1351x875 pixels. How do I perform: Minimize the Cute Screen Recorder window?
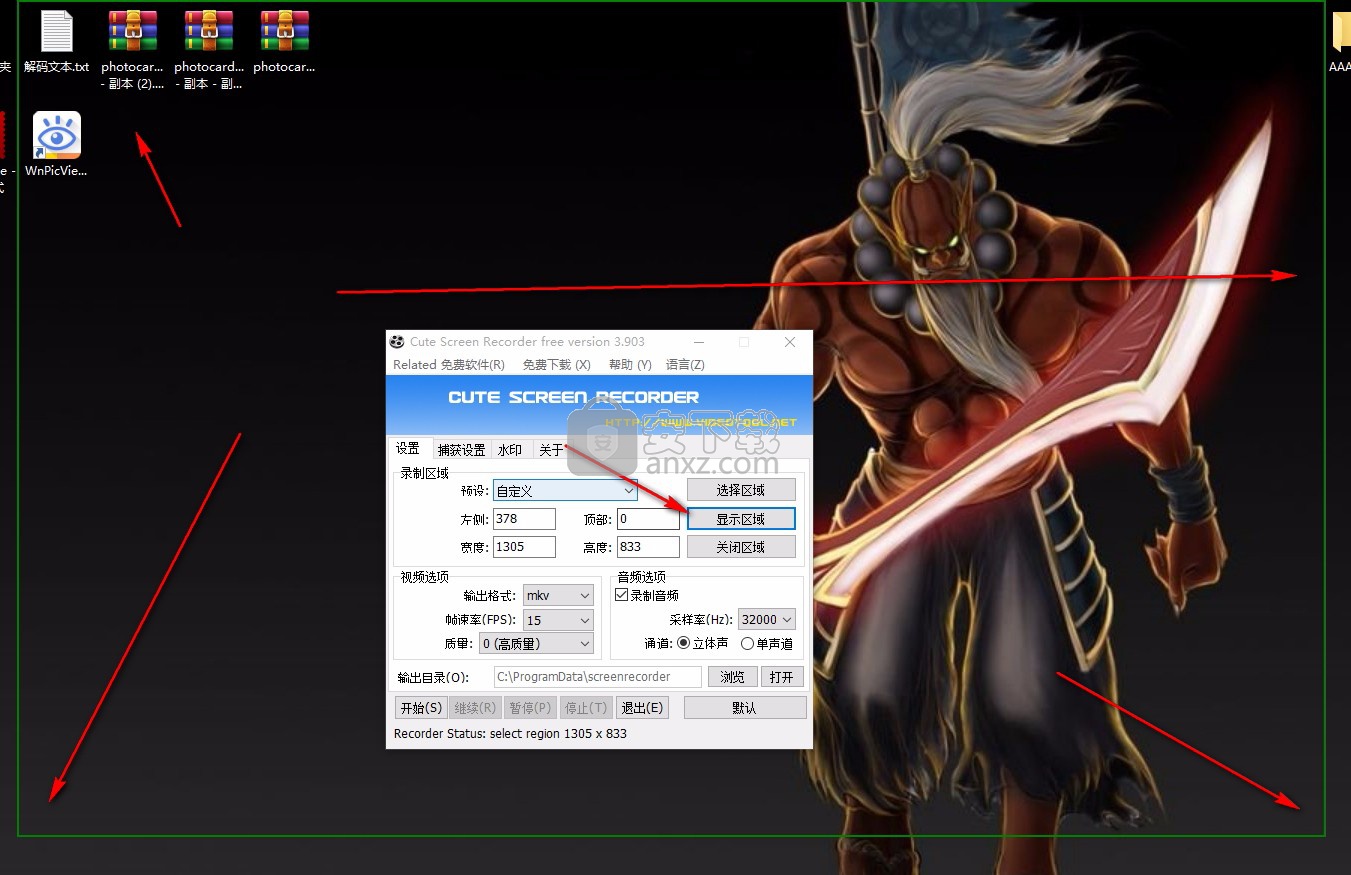(697, 342)
